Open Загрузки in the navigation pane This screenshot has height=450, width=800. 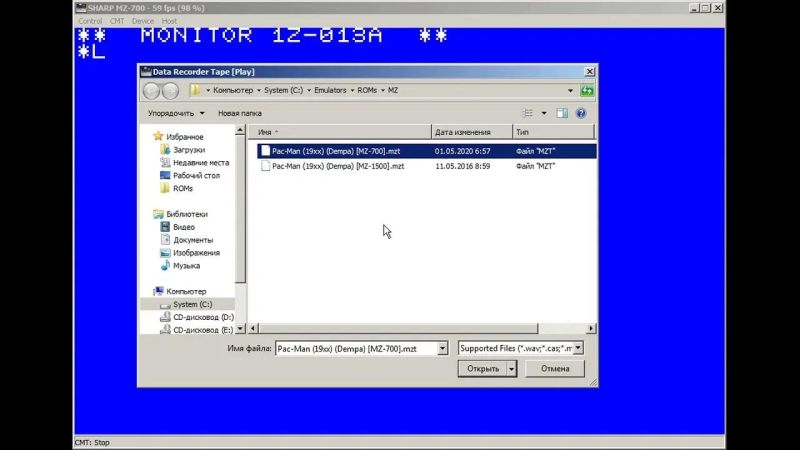point(189,150)
